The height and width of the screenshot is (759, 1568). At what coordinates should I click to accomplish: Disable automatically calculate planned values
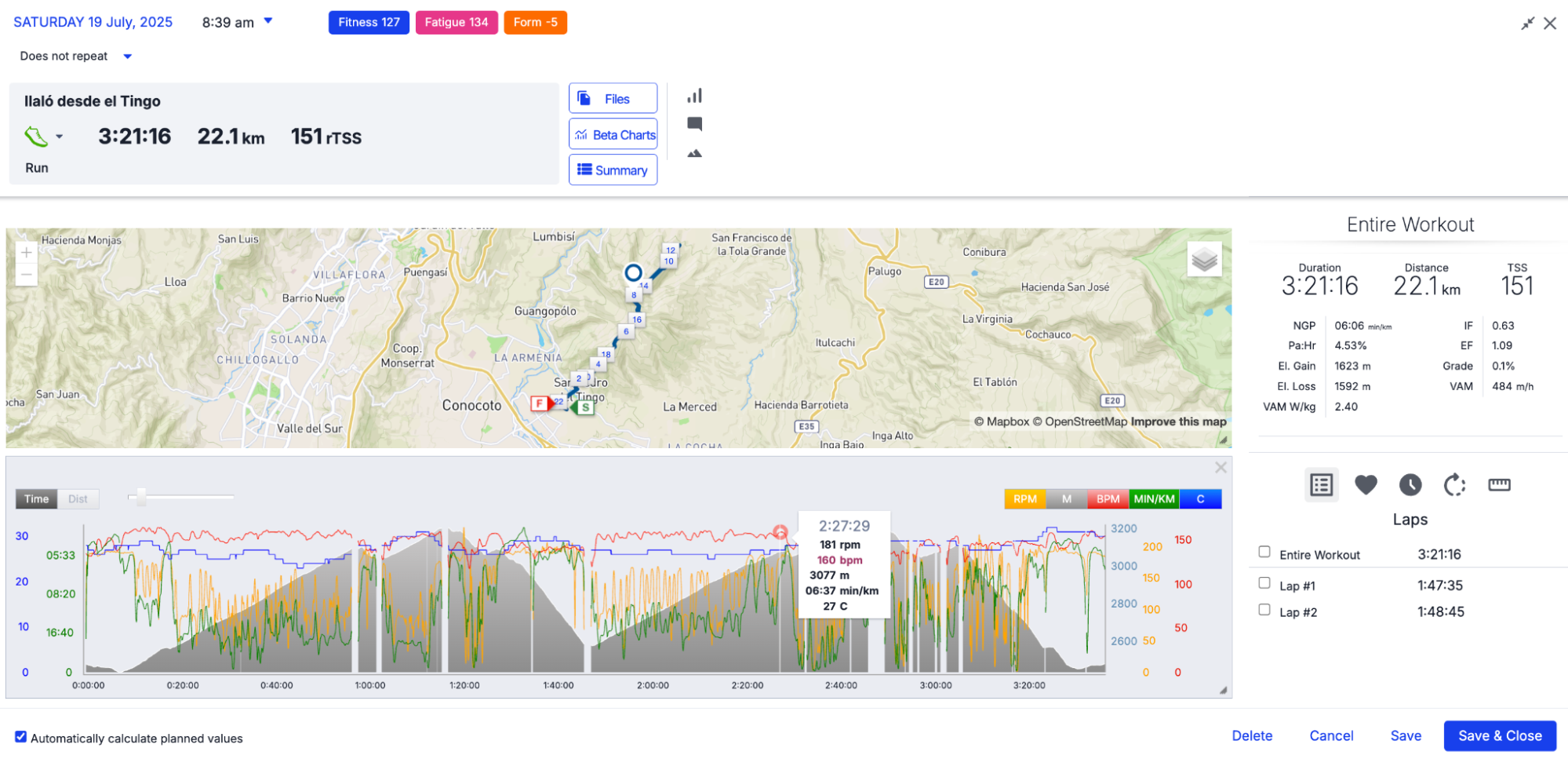[21, 737]
